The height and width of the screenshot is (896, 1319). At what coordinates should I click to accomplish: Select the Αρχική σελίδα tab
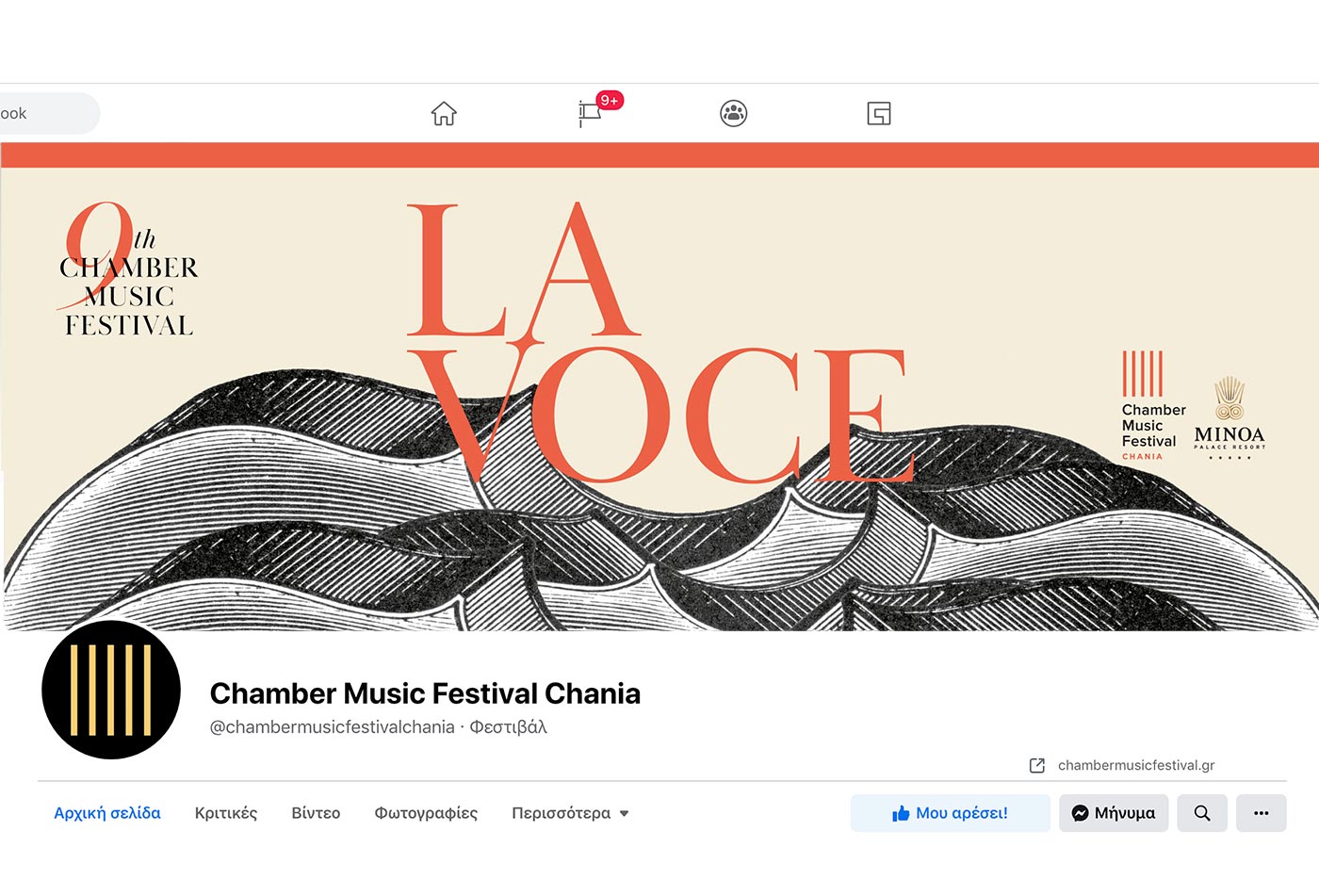click(x=107, y=813)
